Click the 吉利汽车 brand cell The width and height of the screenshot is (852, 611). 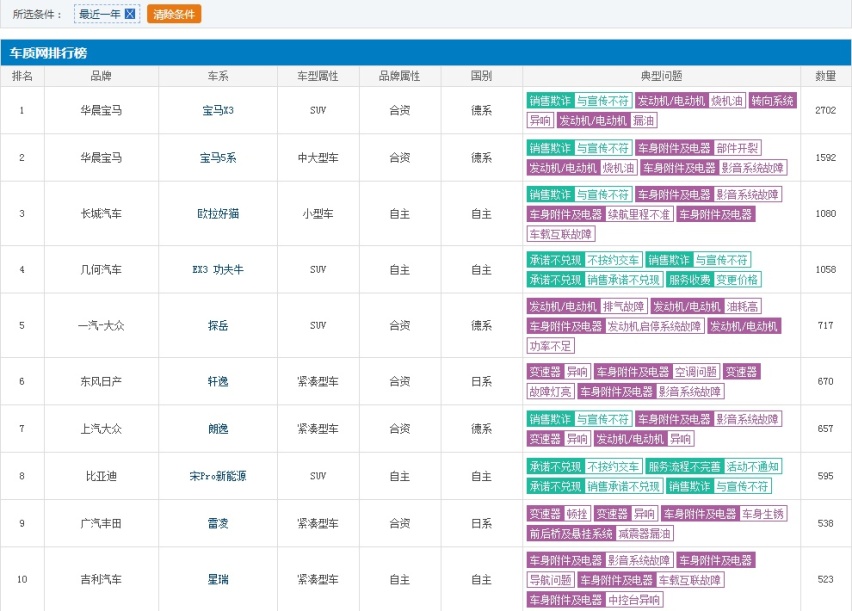pyautogui.click(x=101, y=579)
